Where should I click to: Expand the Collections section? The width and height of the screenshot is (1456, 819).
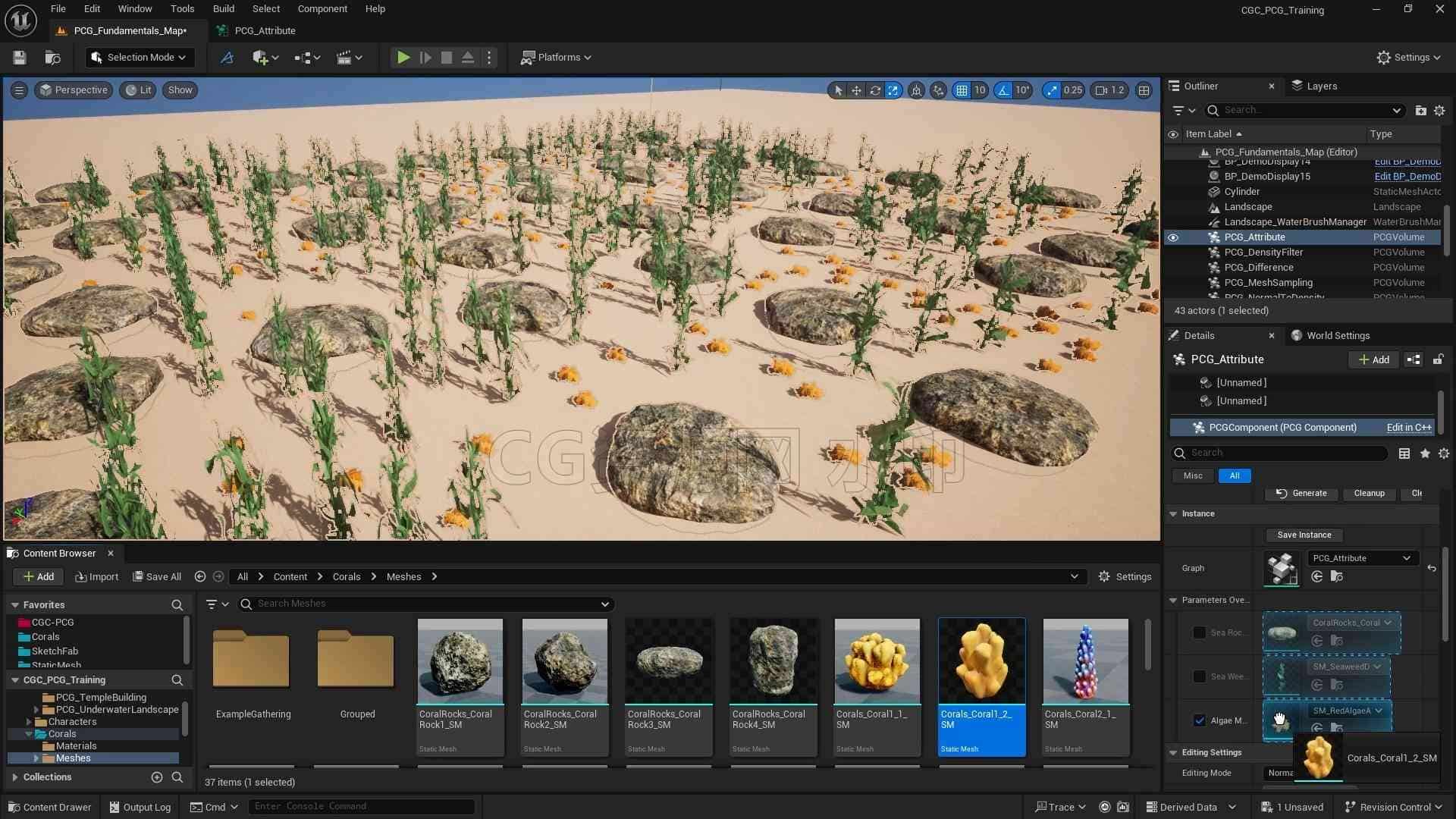point(15,777)
